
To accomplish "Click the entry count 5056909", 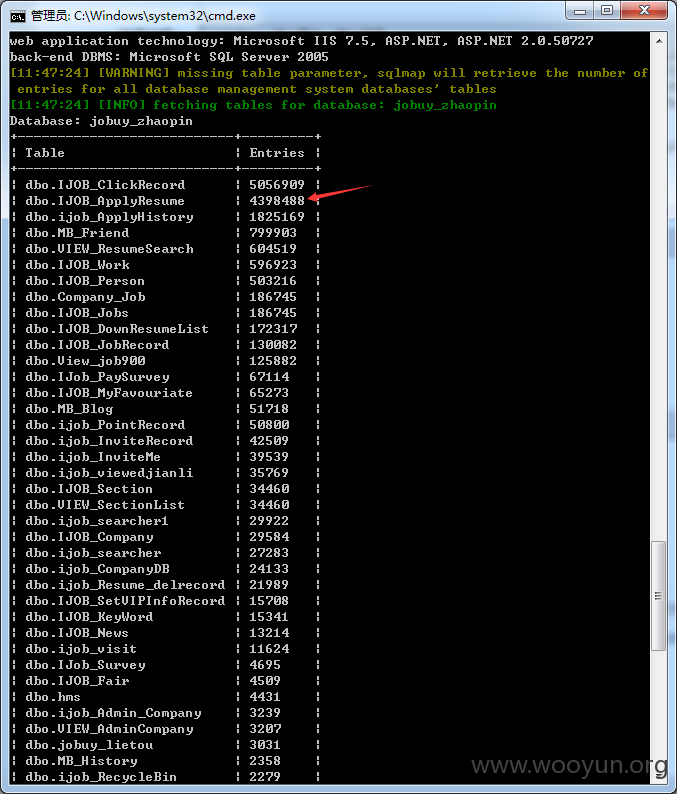I will point(277,185).
